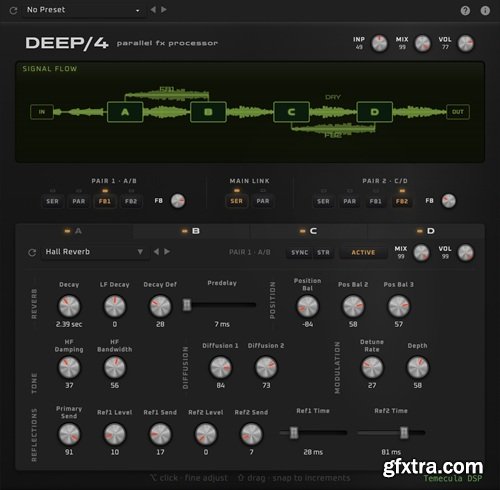Click the Ref2 Time slider handle
500x490 pixels.
click(x=404, y=433)
